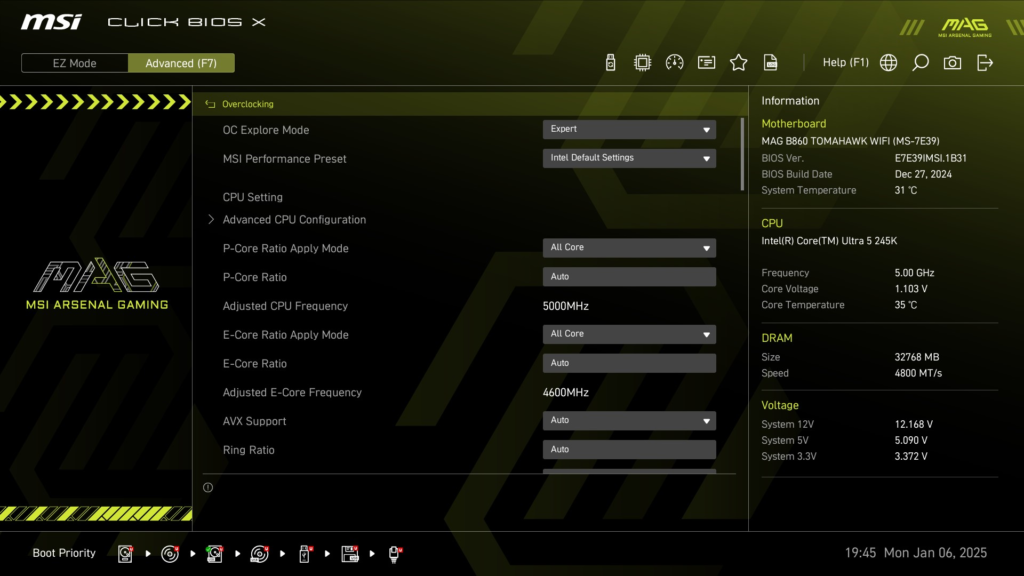Screen dimensions: 1024x576
Task: Exit BIOS using the exit arrow icon
Action: pyautogui.click(x=985, y=62)
